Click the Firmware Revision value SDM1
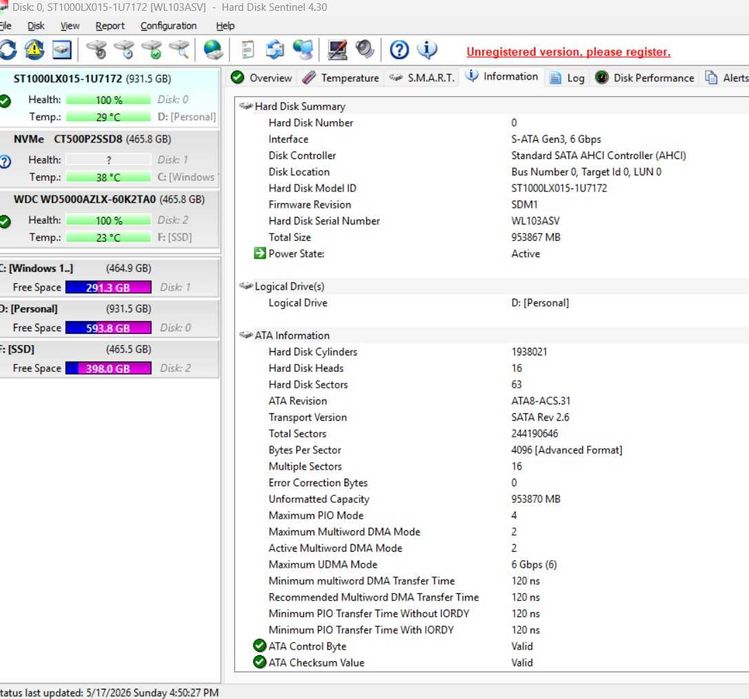Image resolution: width=749 pixels, height=699 pixels. pyautogui.click(x=524, y=204)
